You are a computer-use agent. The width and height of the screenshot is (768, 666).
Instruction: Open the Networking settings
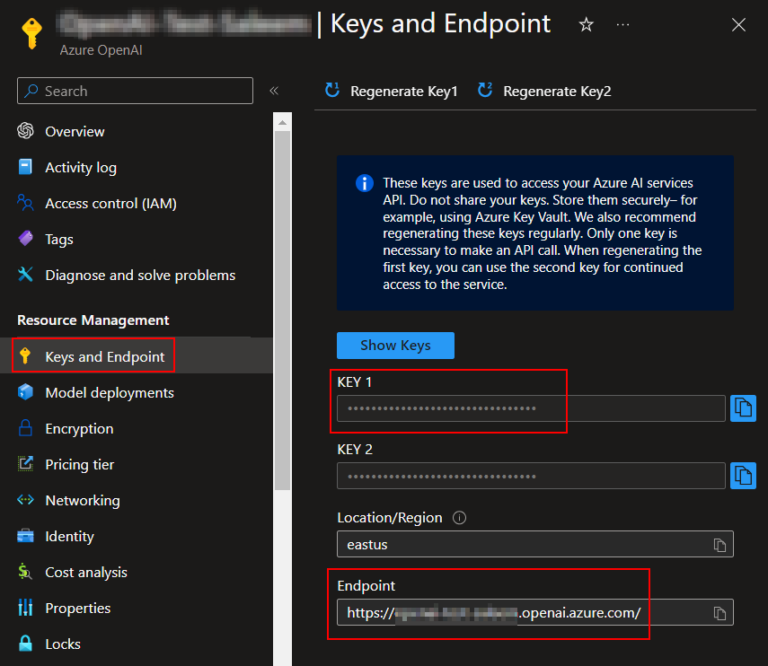[x=82, y=500]
